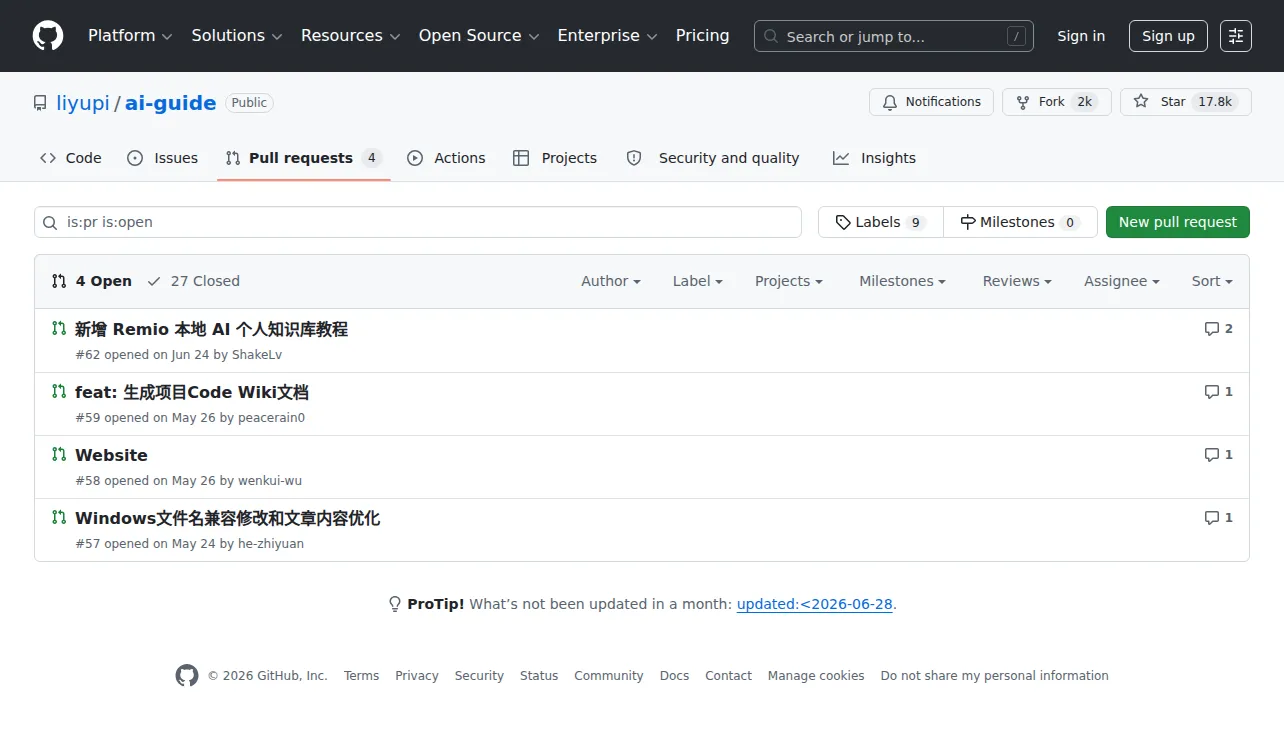Screen dimensions: 1284x729
Task: Expand the Resources menu
Action: pyautogui.click(x=351, y=36)
